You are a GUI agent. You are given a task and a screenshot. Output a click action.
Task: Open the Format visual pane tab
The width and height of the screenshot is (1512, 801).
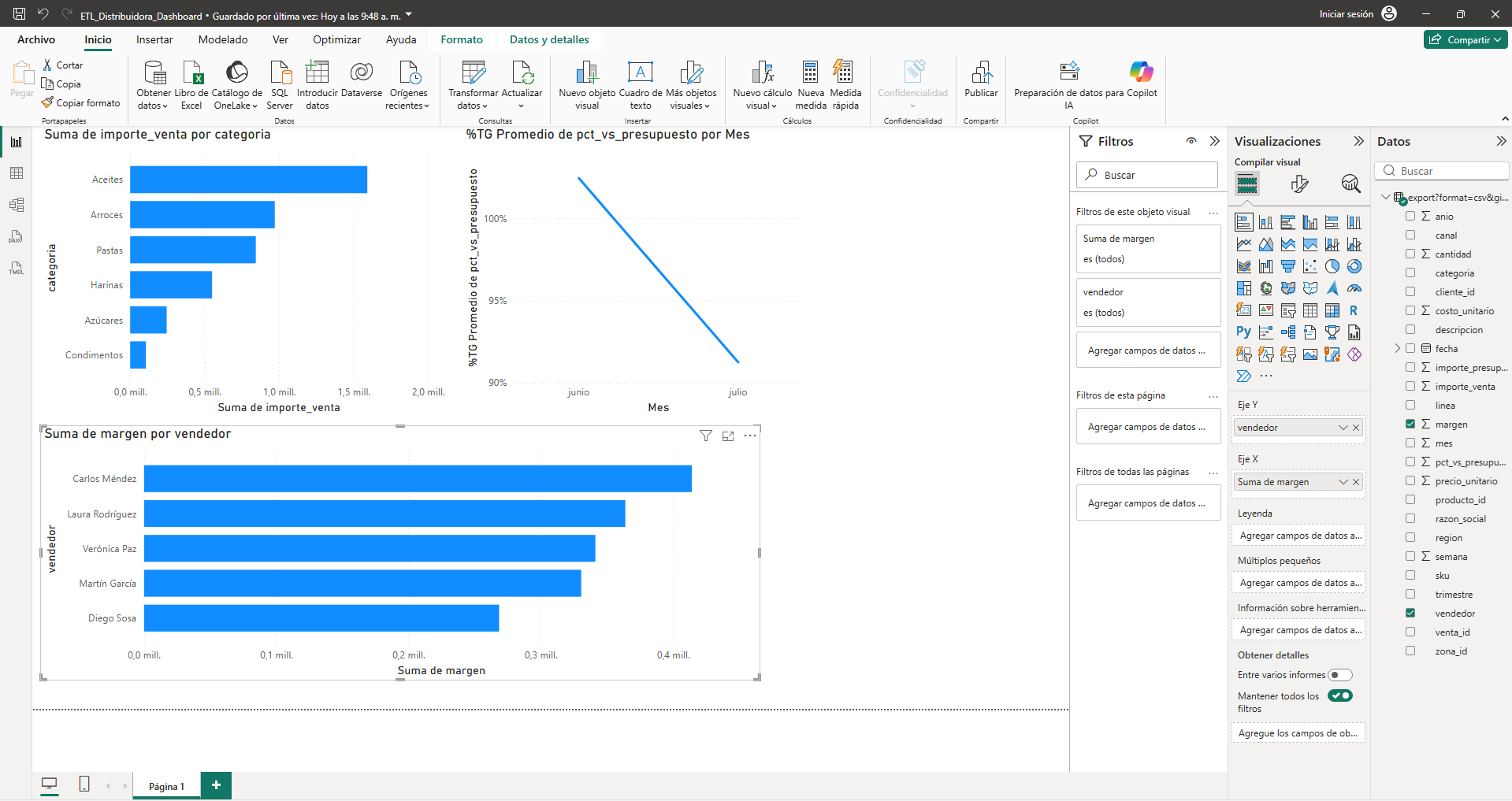pos(1299,184)
